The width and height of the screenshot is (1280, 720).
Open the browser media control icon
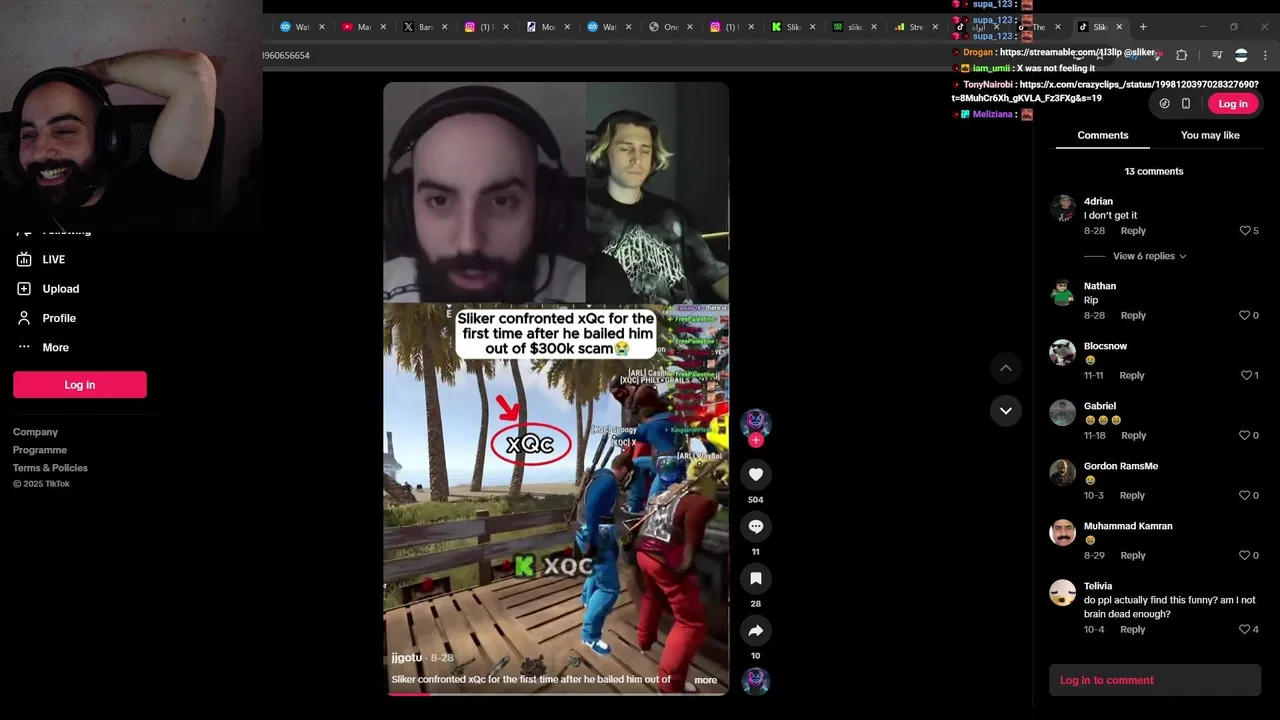point(1217,55)
